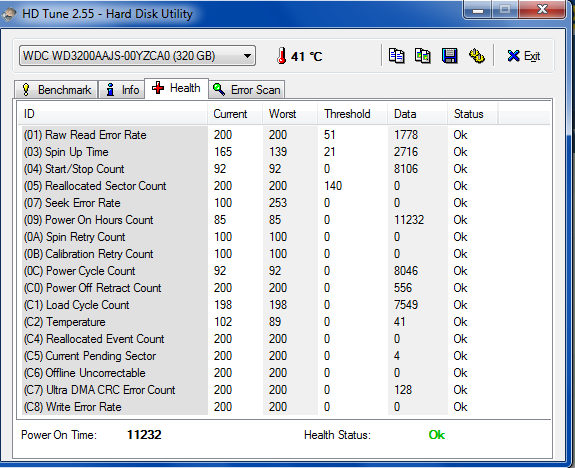The width and height of the screenshot is (575, 468).
Task: Click the Status column header
Action: [x=472, y=114]
